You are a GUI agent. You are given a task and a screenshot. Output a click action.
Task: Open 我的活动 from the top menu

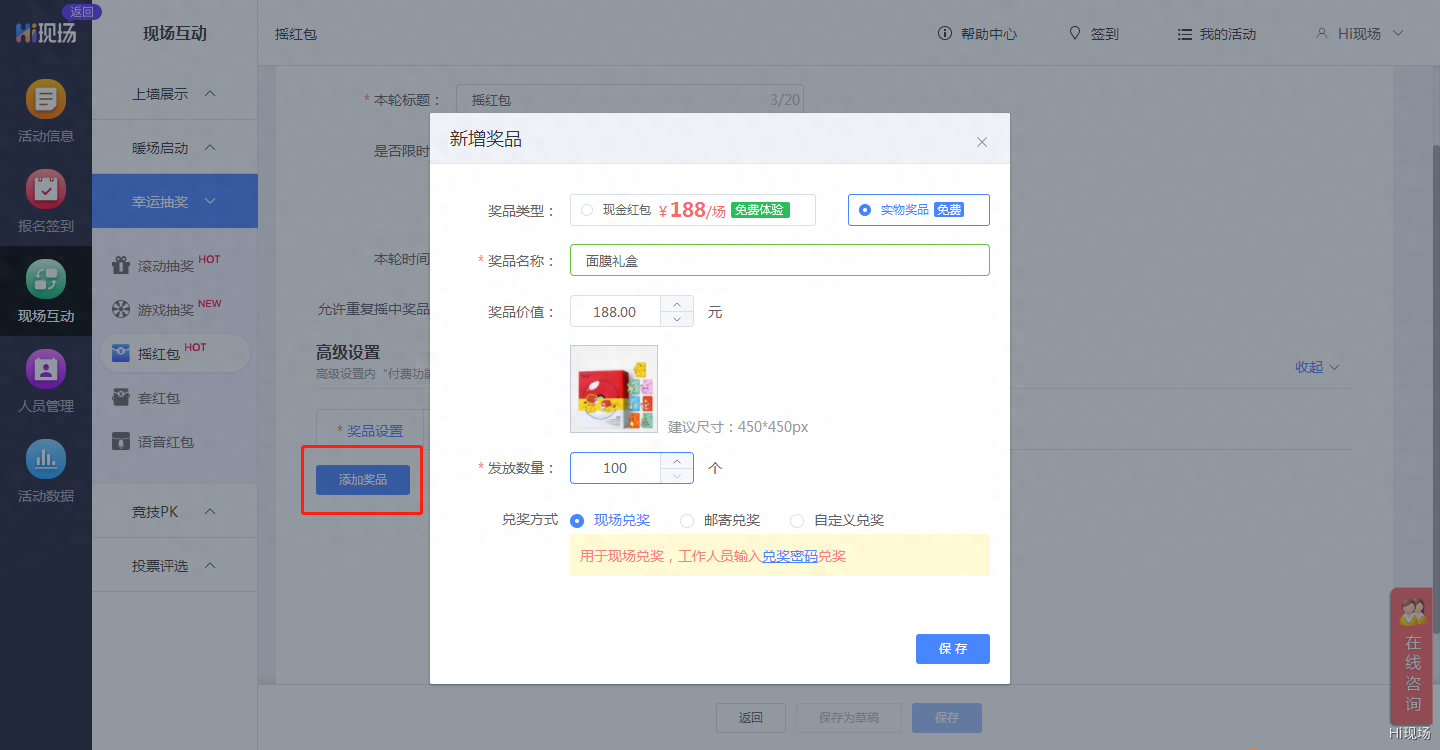[1216, 33]
